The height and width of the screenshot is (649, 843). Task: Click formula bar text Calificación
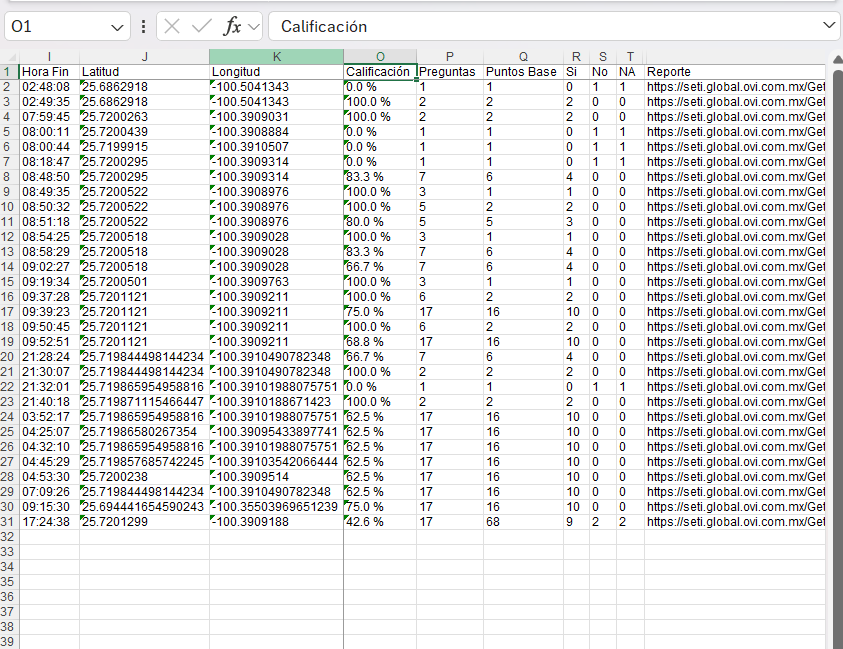(x=324, y=27)
